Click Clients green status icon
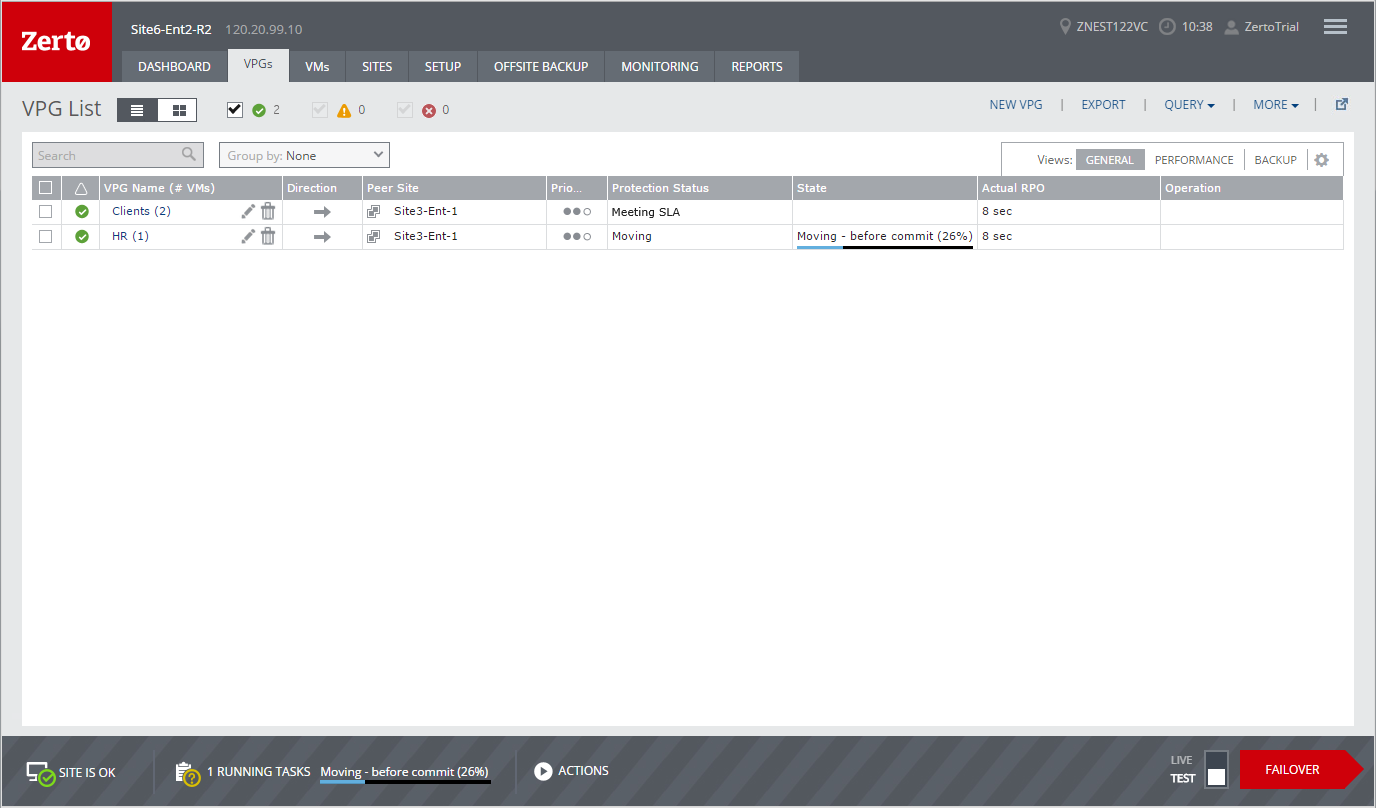Screen dimensions: 1376x808 pyautogui.click(x=82, y=211)
